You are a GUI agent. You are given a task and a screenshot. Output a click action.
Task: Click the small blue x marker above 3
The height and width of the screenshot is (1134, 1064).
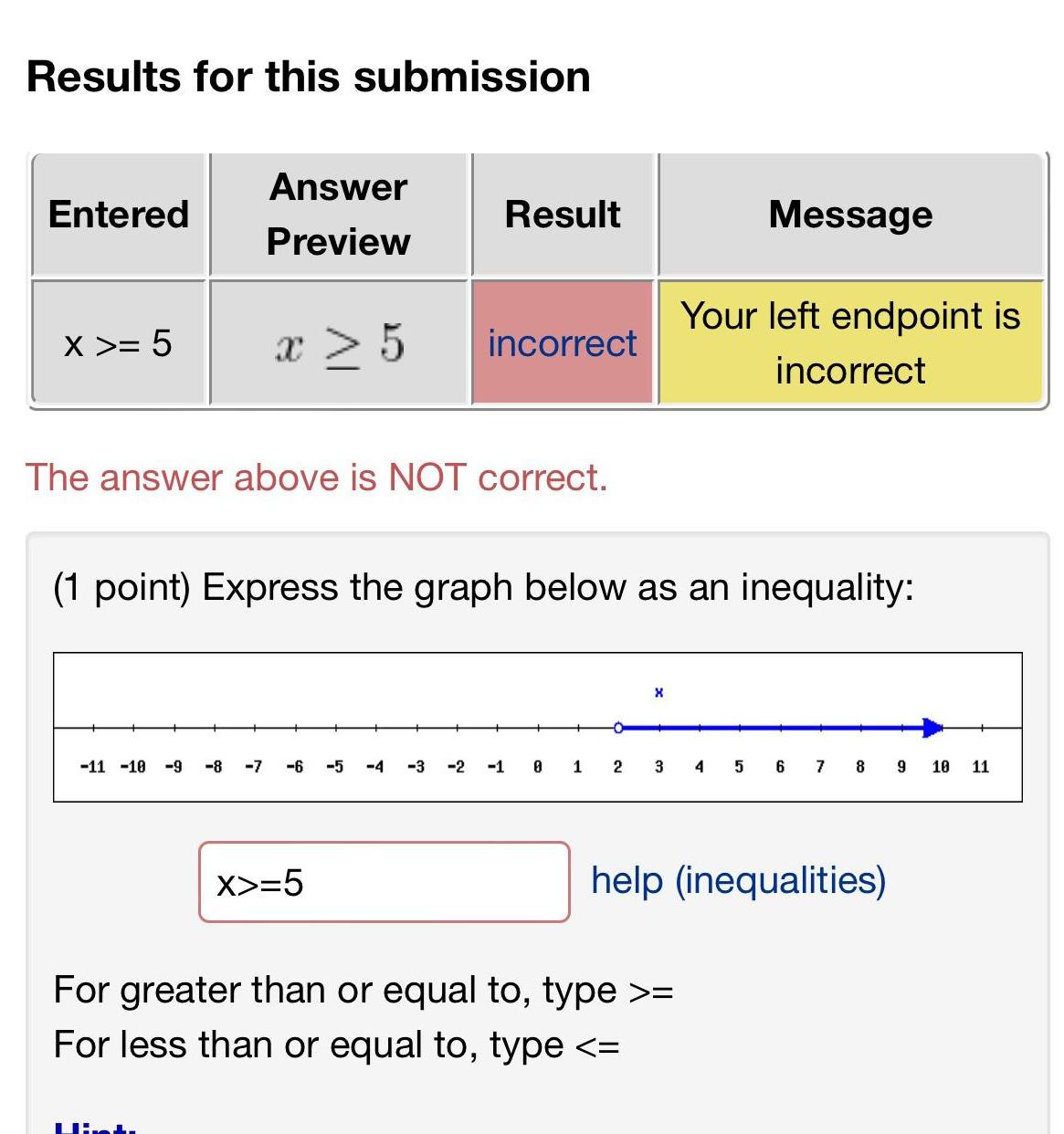coord(659,693)
